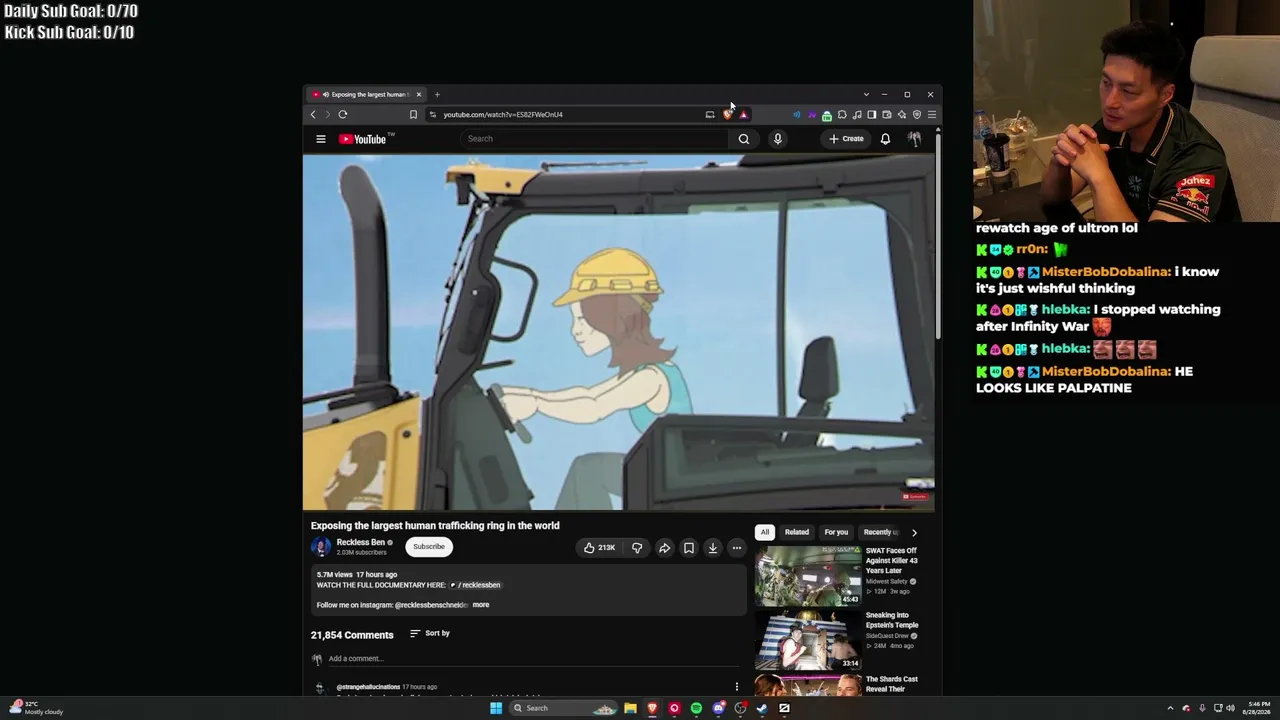Viewport: 1280px width, 720px height.
Task: Open the YouTube account avatar menu
Action: pos(914,139)
